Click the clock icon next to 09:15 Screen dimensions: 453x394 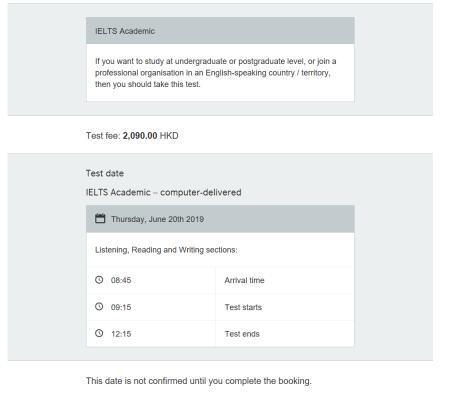coord(99,306)
